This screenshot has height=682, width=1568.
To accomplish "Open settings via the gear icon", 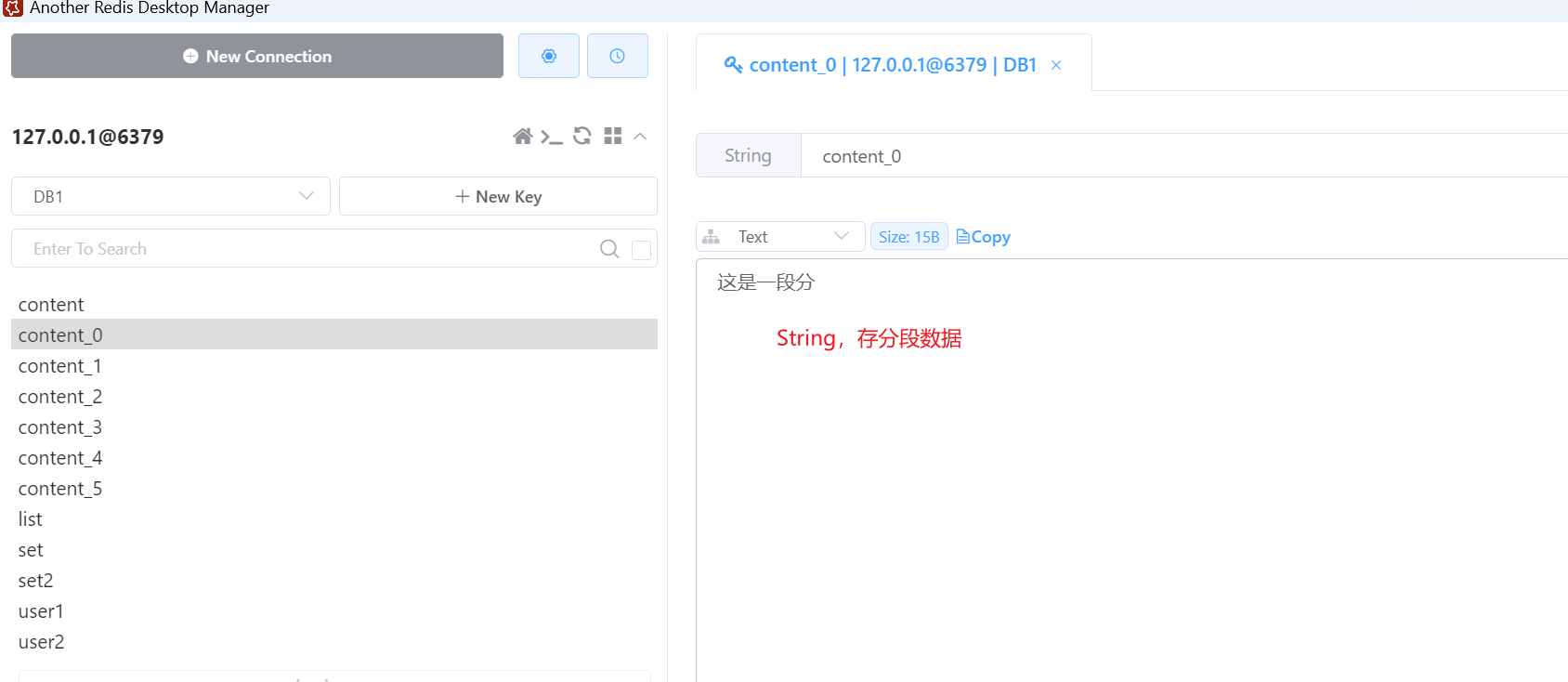I will click(548, 56).
